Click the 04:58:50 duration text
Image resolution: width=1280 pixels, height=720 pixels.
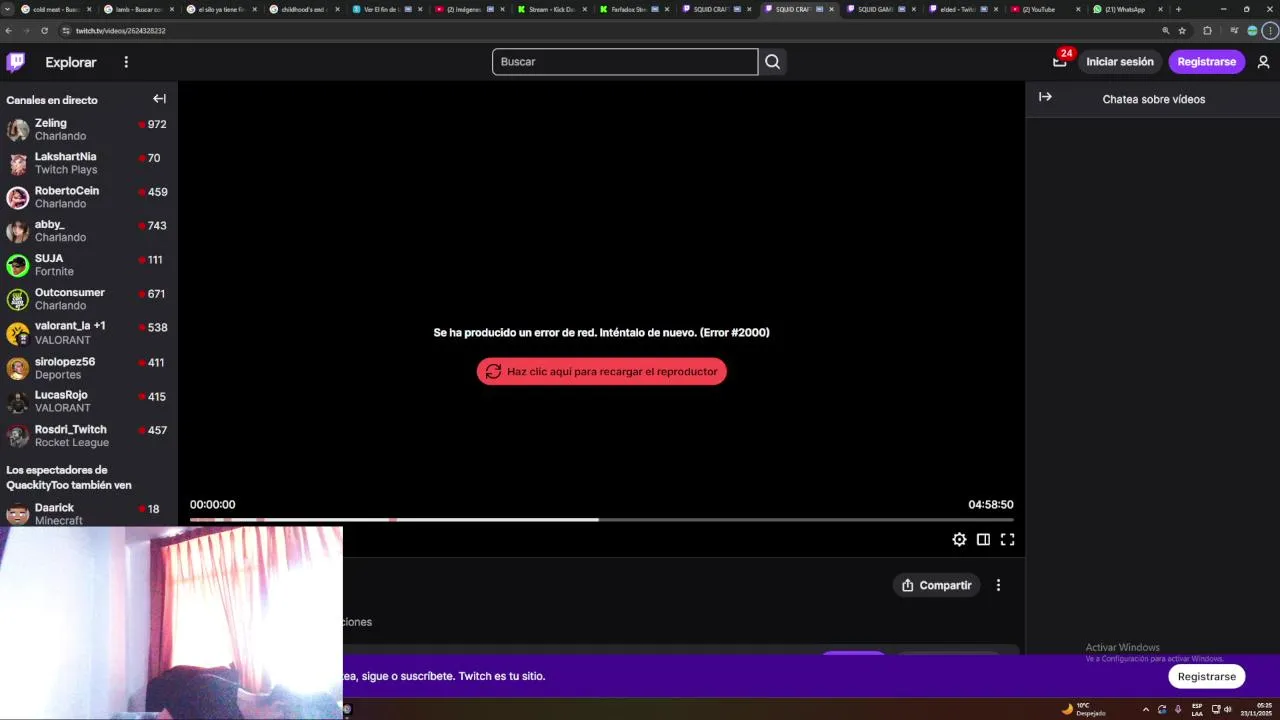[x=991, y=505]
